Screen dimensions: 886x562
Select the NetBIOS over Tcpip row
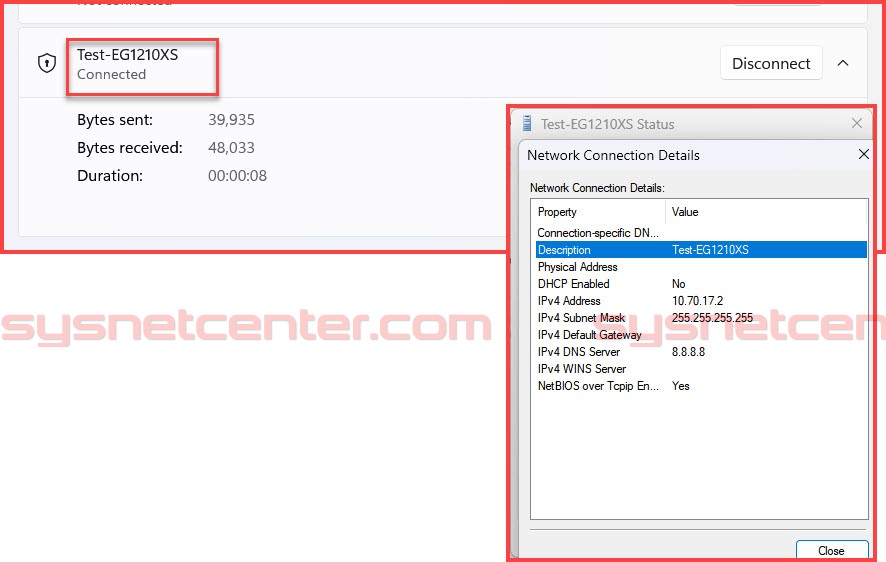click(701, 386)
